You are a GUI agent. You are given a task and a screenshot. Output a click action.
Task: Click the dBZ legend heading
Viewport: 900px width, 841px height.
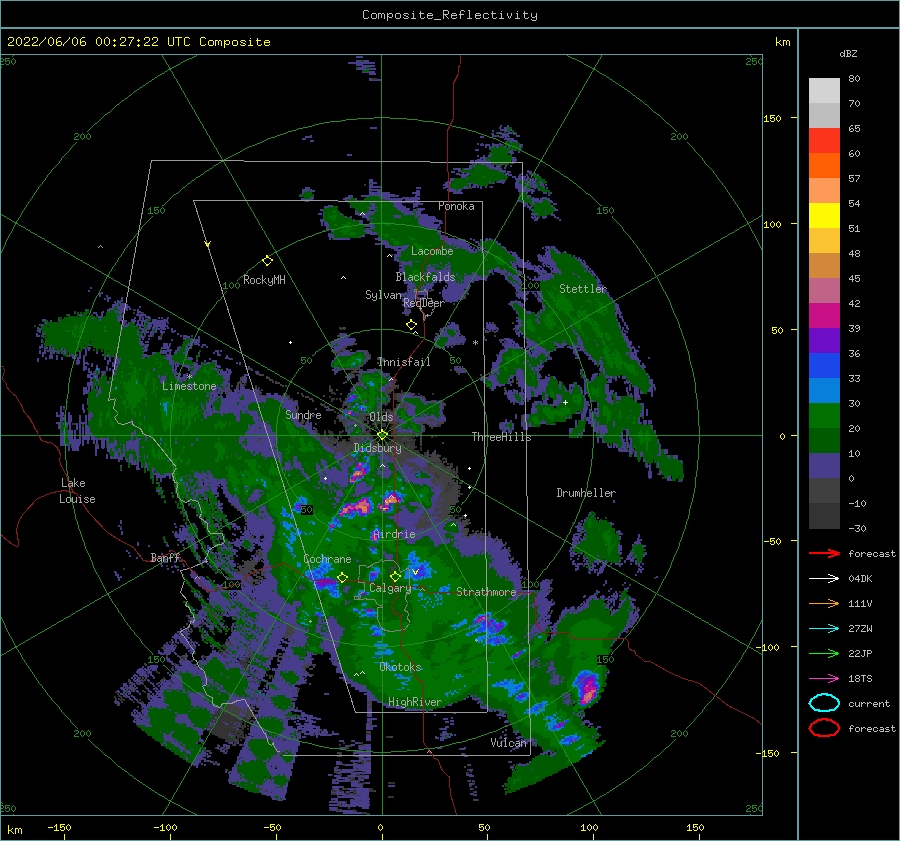coord(848,53)
